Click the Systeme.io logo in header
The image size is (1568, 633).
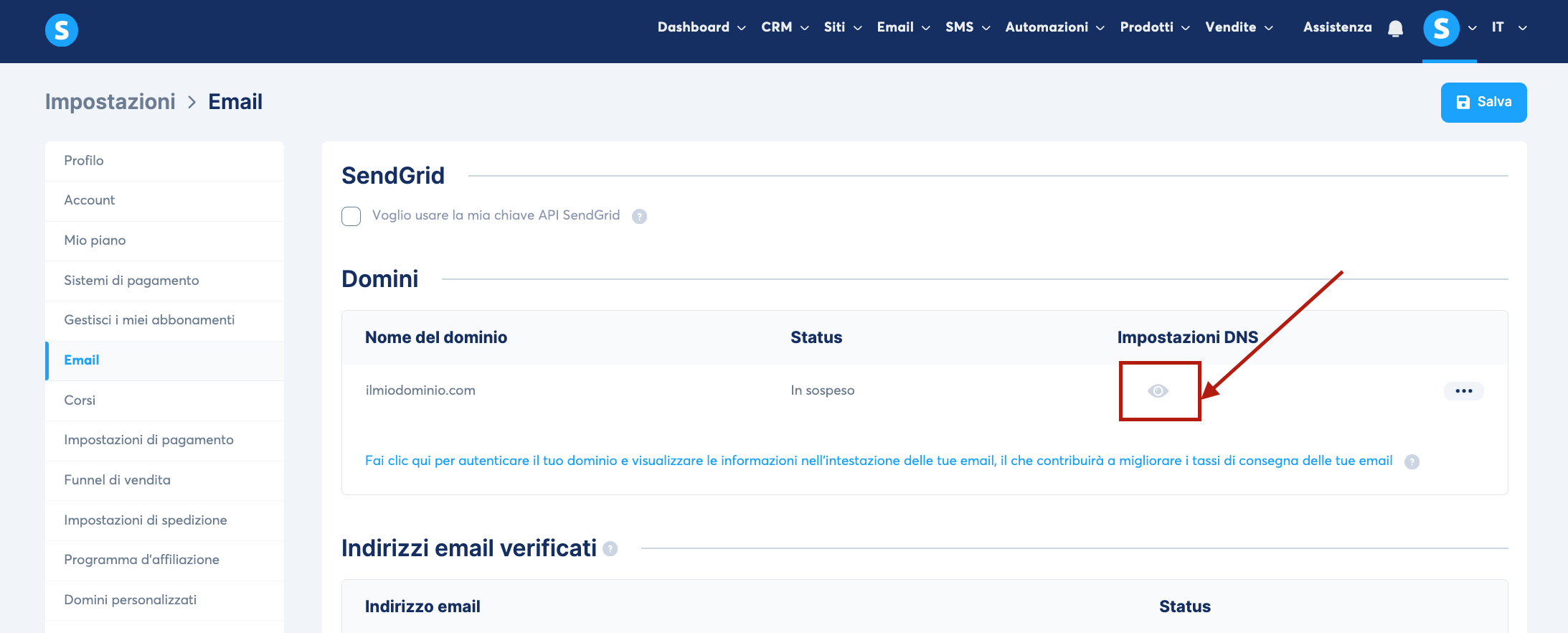(x=62, y=30)
